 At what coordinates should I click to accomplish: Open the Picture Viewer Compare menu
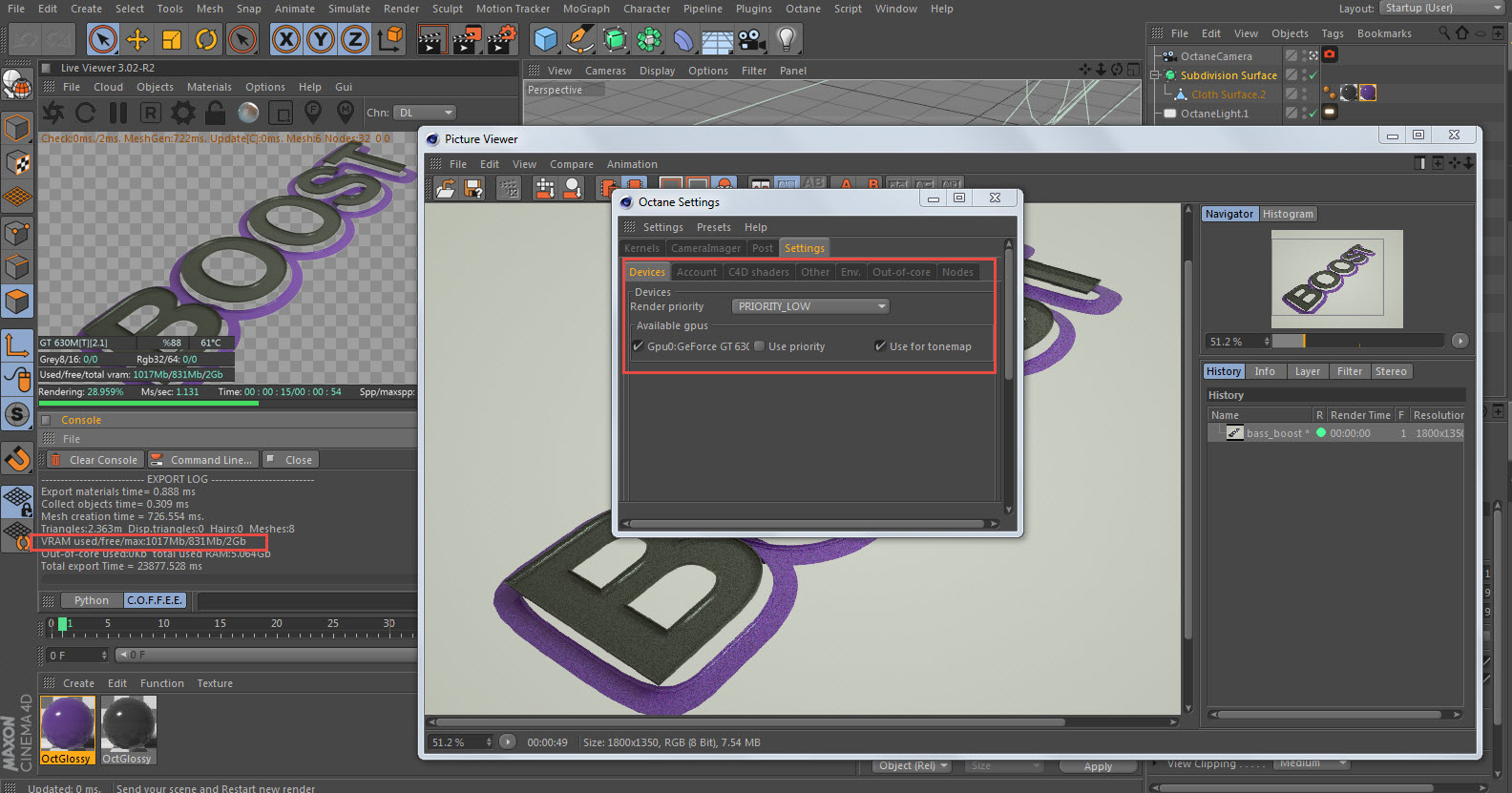coord(572,164)
